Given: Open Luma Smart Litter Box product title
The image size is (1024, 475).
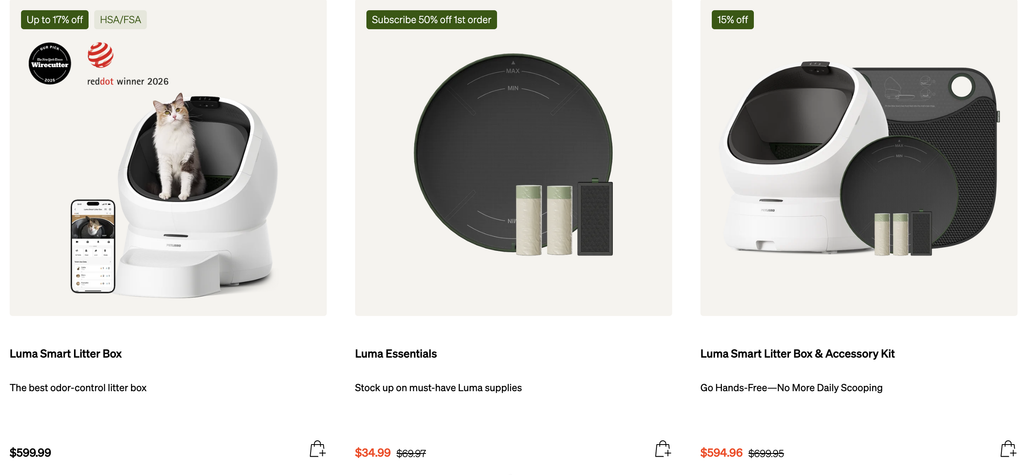Looking at the screenshot, I should (65, 353).
